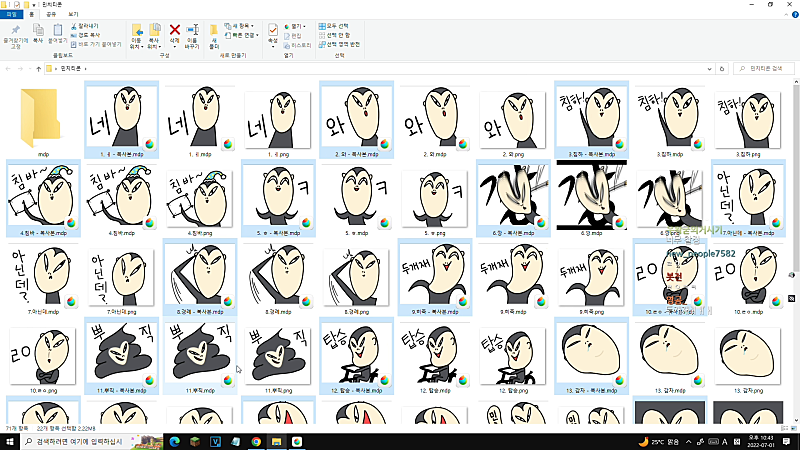Image resolution: width=800 pixels, height=450 pixels.
Task: Click the red Delete (삭제) icon
Action: 175,32
